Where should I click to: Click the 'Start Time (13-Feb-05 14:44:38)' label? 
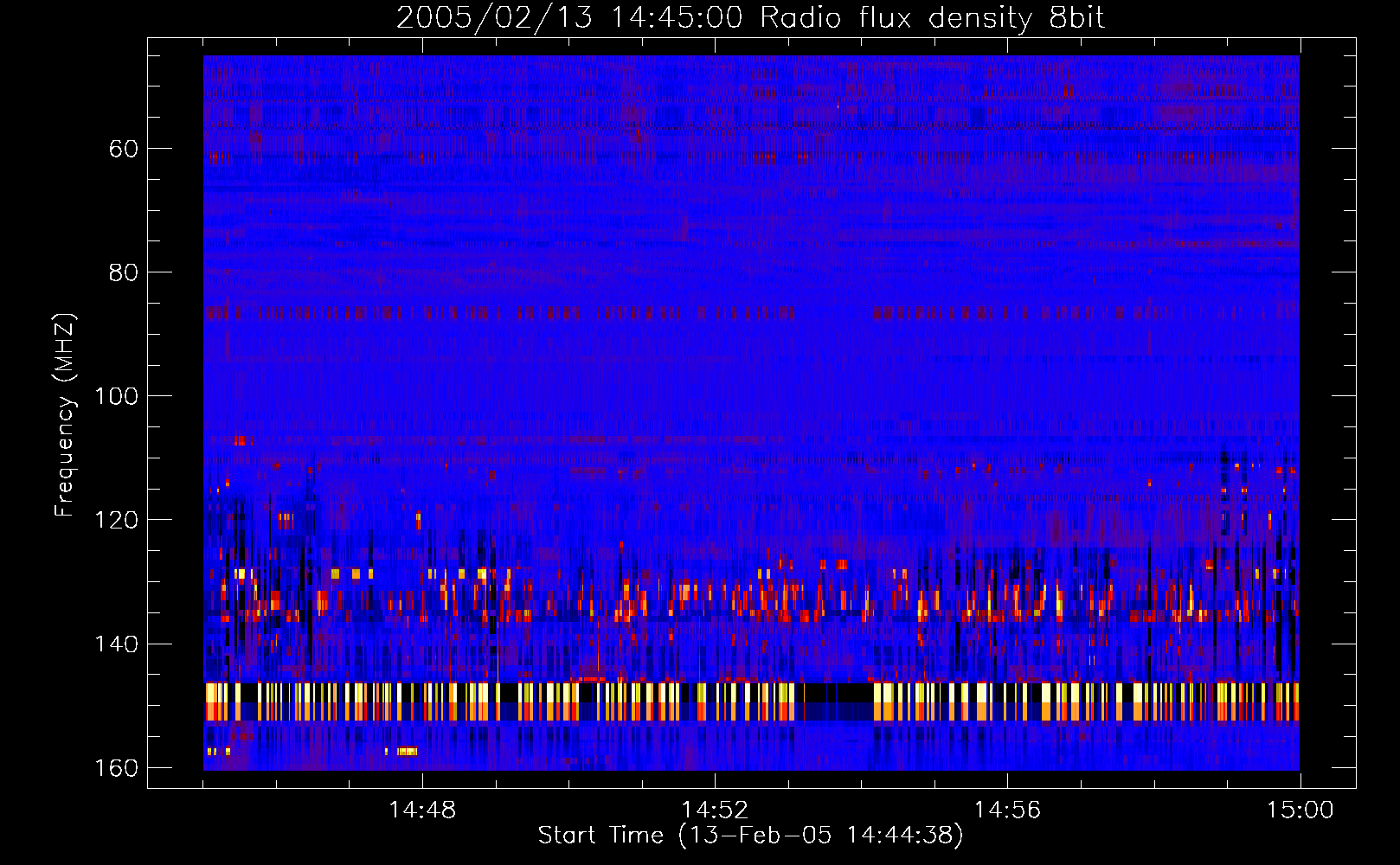click(x=750, y=836)
